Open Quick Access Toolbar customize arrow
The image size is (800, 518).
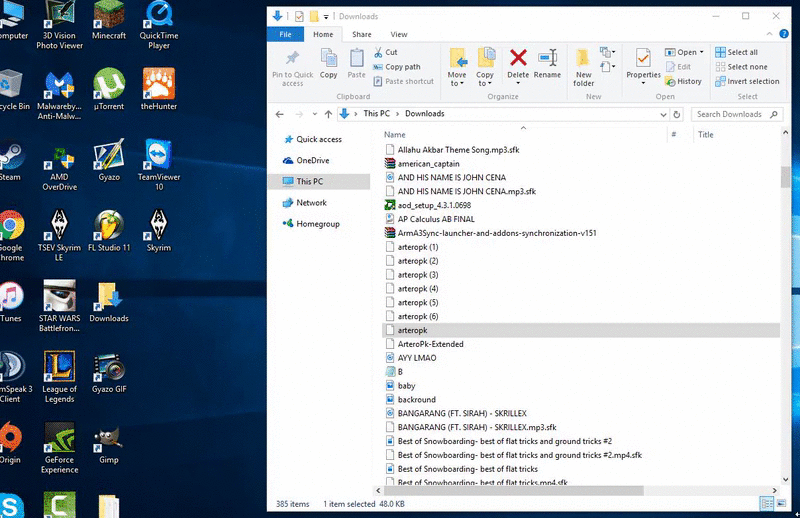[x=326, y=16]
